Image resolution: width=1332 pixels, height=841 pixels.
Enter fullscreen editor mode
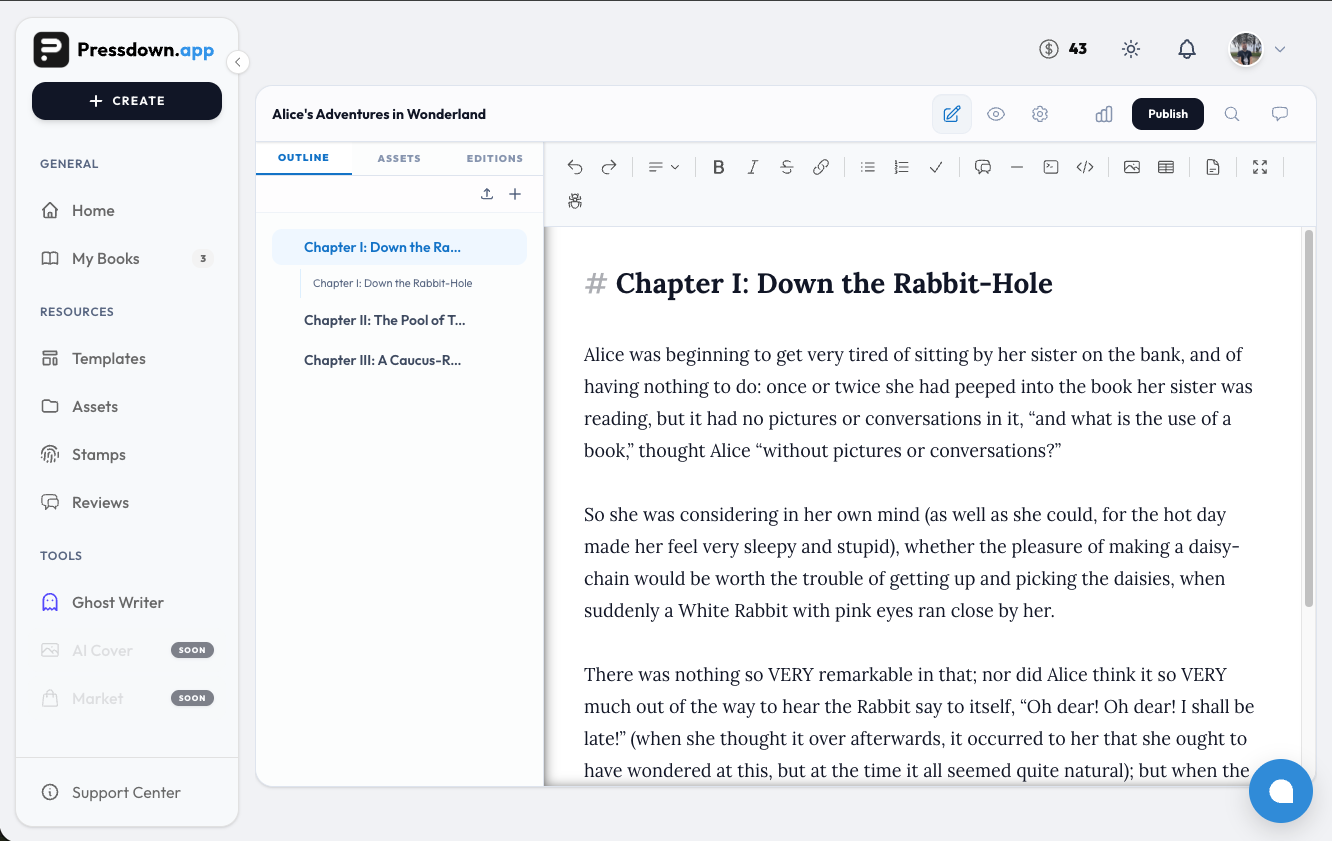[x=1260, y=167]
